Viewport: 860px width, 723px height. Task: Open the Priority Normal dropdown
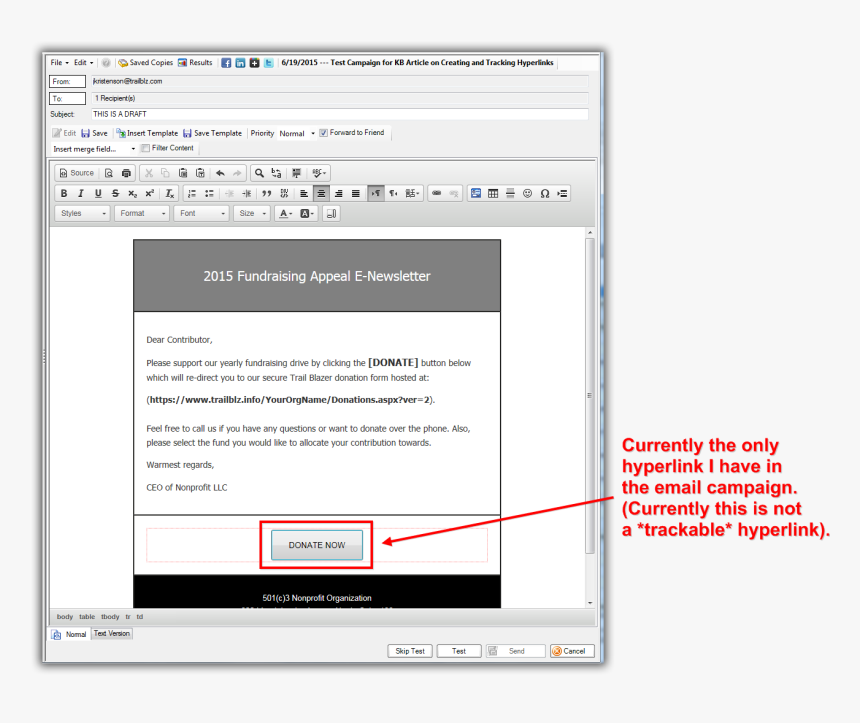tap(296, 133)
